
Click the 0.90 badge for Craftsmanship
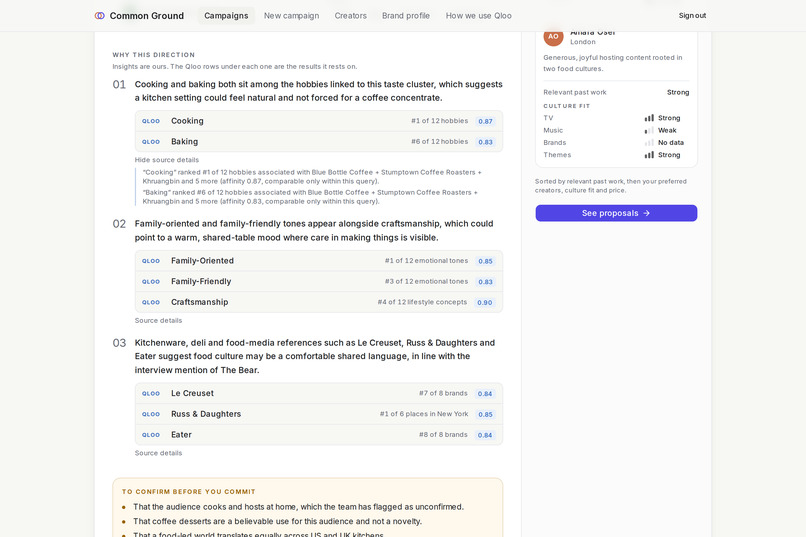[x=485, y=302]
